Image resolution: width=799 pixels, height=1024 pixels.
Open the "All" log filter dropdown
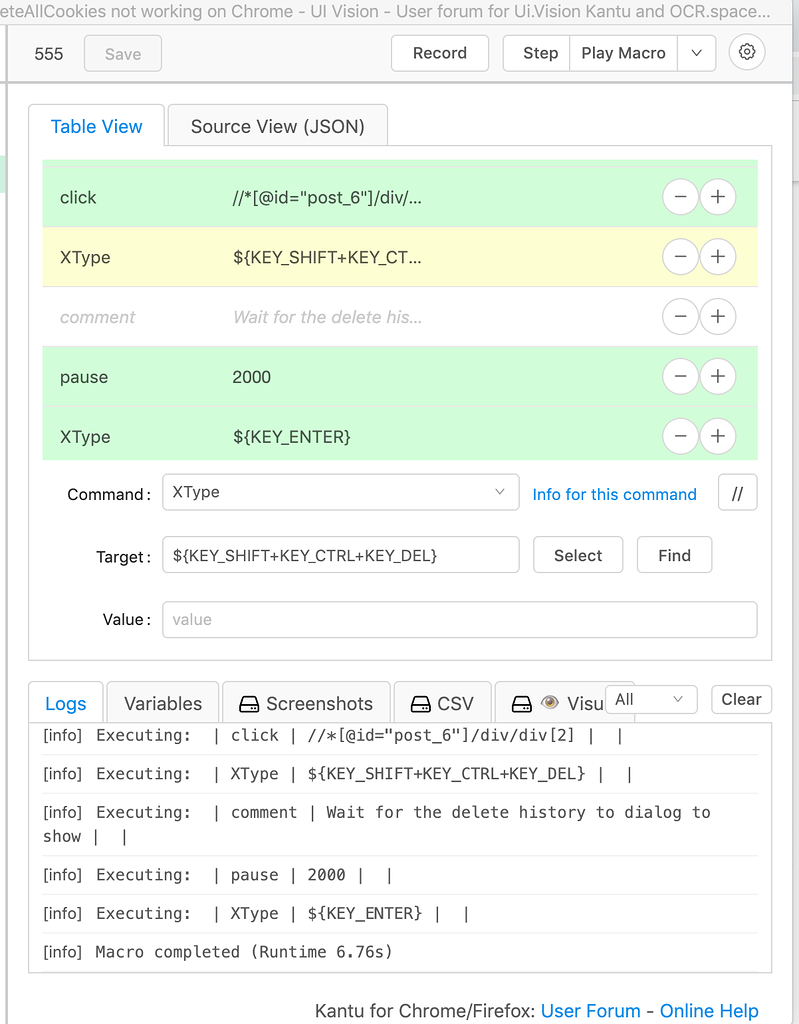pyautogui.click(x=651, y=700)
